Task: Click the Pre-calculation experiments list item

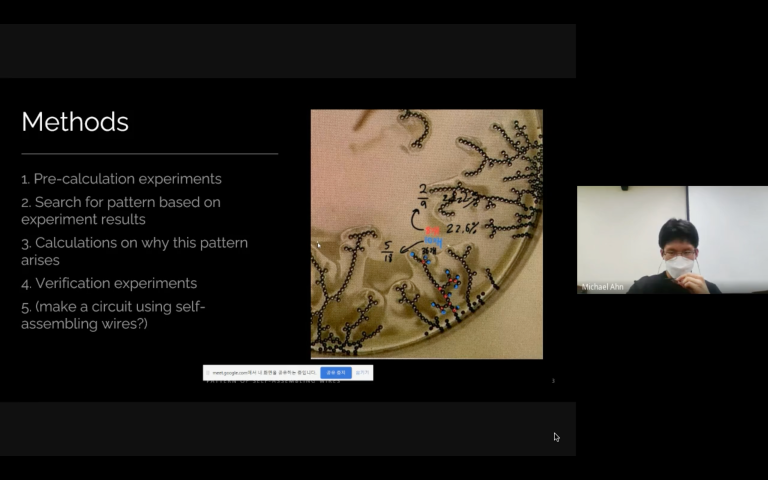Action: (121, 179)
